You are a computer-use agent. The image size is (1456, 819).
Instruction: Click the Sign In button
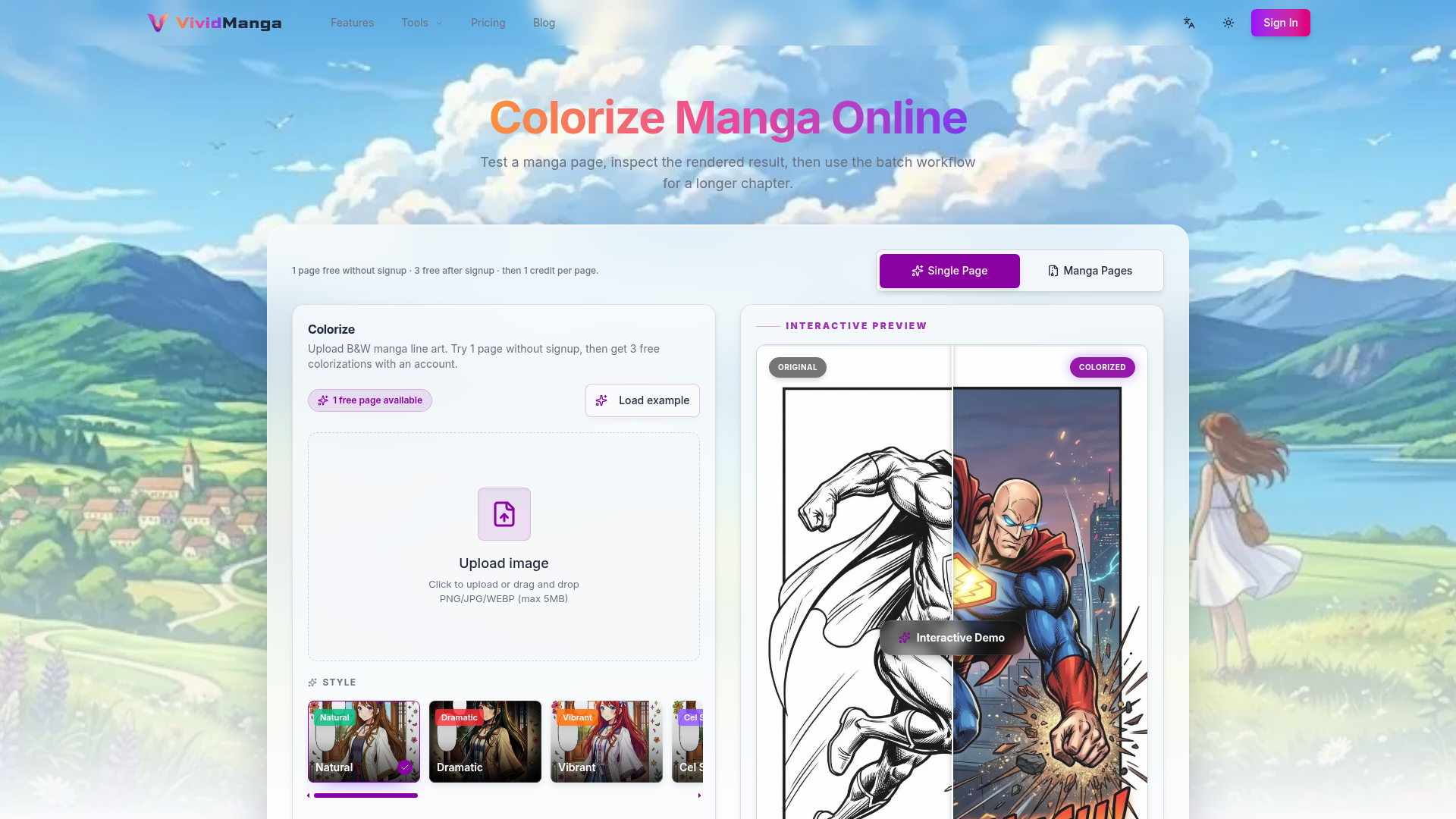coord(1280,23)
